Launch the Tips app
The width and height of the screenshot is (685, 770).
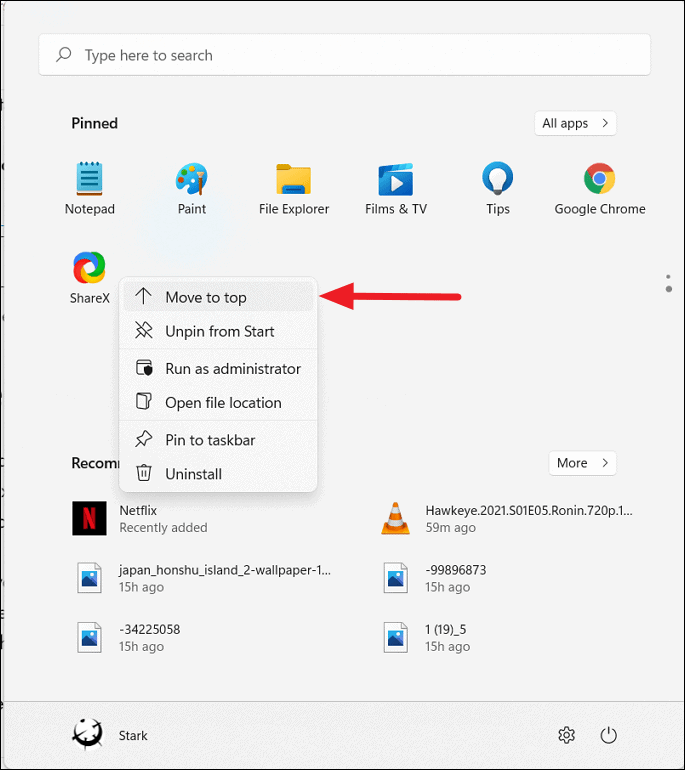coord(498,188)
